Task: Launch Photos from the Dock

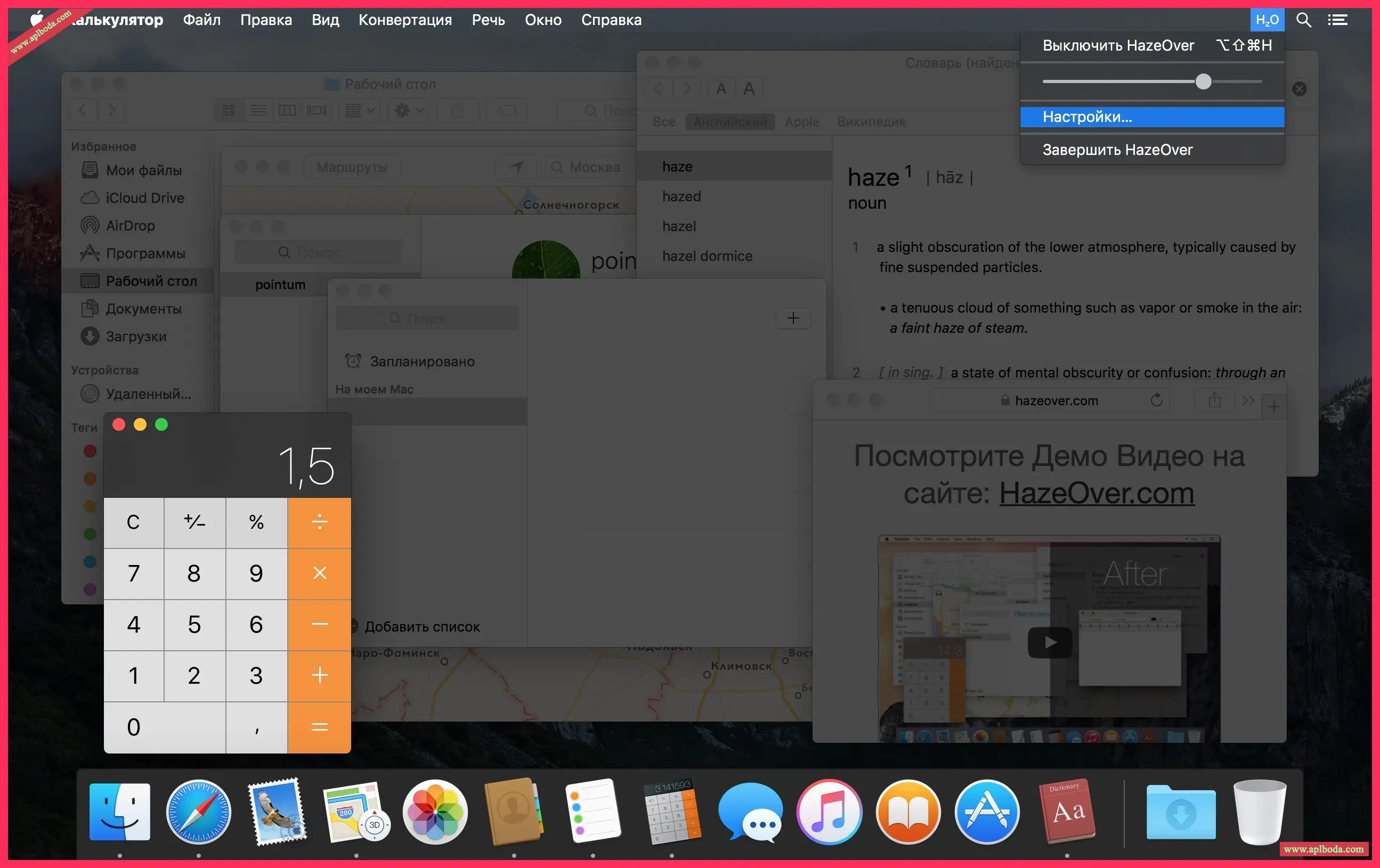Action: tap(435, 812)
